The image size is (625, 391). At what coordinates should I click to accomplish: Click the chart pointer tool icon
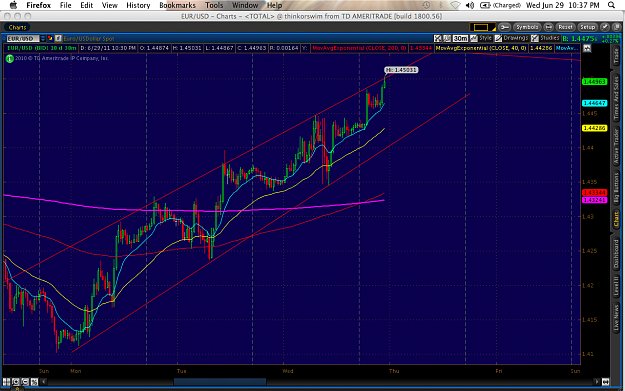438,38
